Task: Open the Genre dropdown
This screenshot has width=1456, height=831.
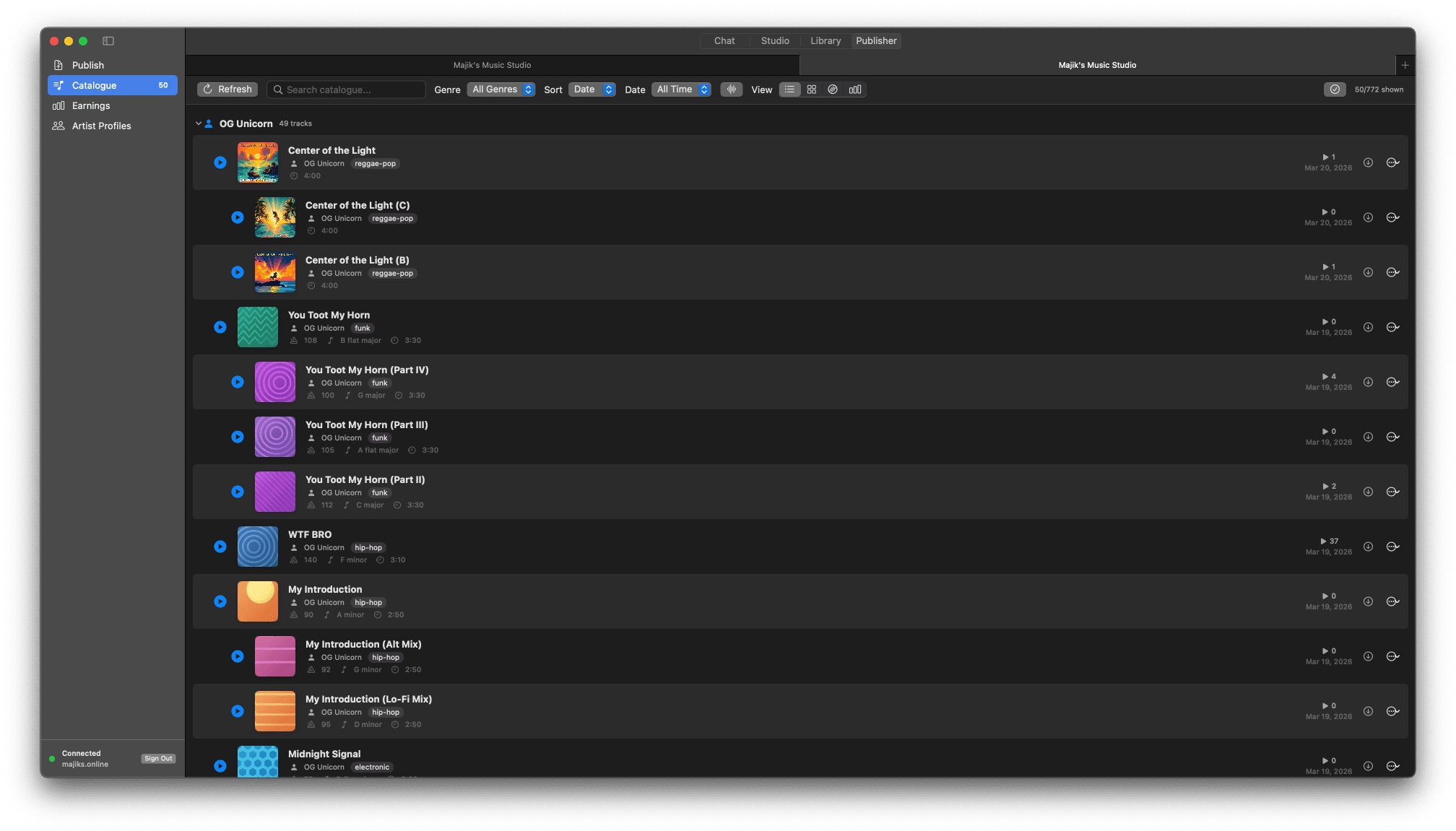Action: (x=501, y=90)
